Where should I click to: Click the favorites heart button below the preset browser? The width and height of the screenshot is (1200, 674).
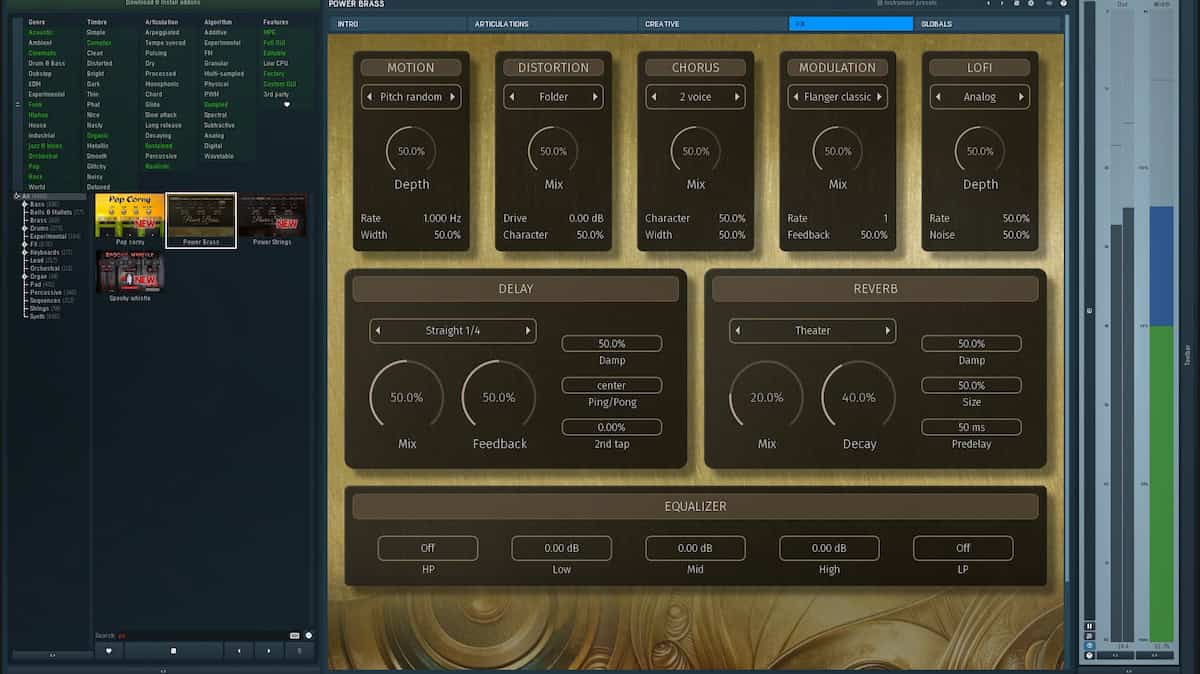tap(109, 650)
